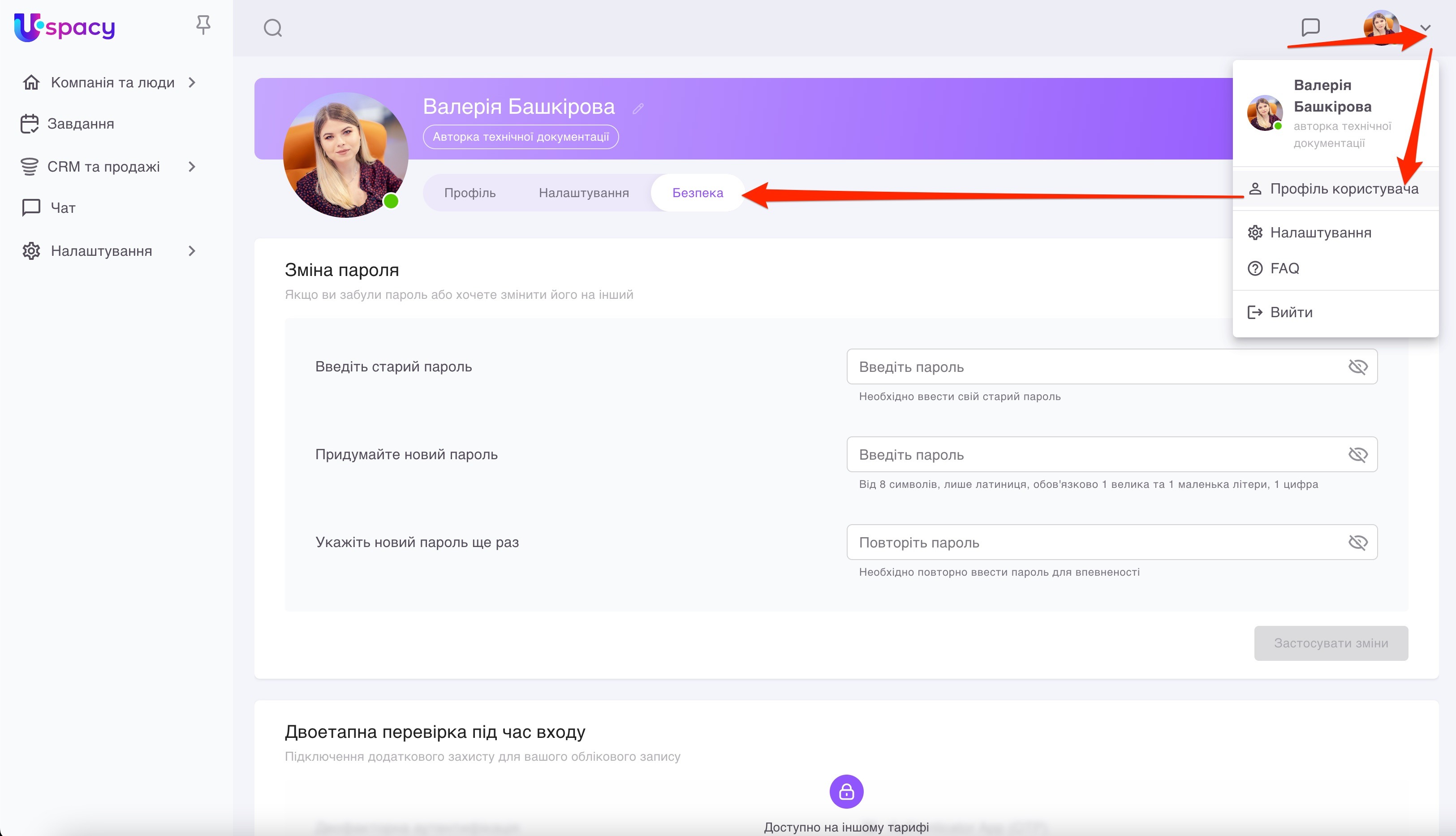Collapse user menu via header chevron
The image size is (1456, 836).
click(x=1425, y=28)
